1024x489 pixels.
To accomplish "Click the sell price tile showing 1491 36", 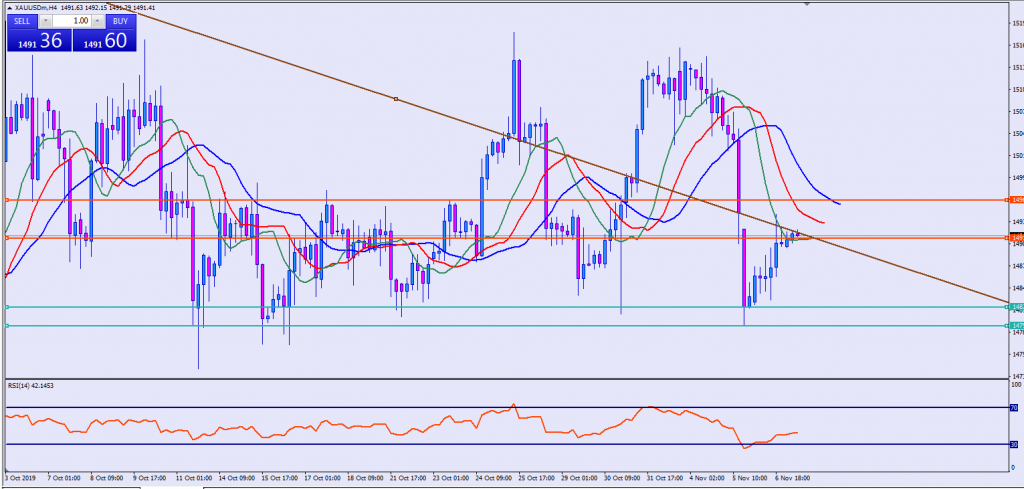I will click(38, 40).
